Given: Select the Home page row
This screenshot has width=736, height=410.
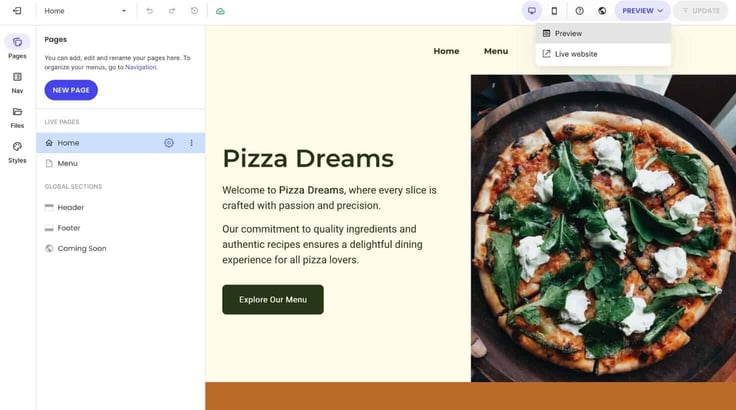Looking at the screenshot, I should click(121, 143).
